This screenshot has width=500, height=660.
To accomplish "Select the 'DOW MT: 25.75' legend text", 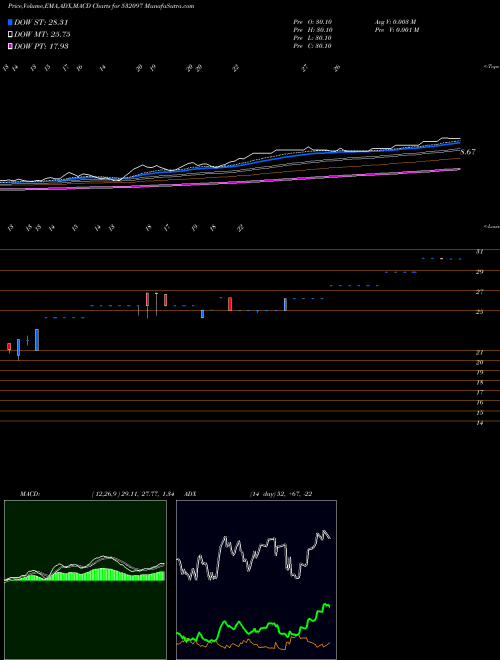I will [x=42, y=35].
